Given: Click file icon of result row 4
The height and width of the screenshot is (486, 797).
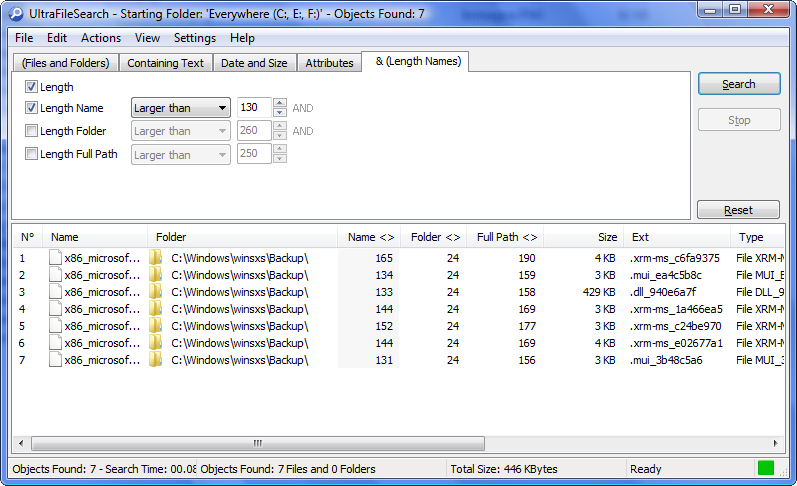Looking at the screenshot, I should point(55,309).
